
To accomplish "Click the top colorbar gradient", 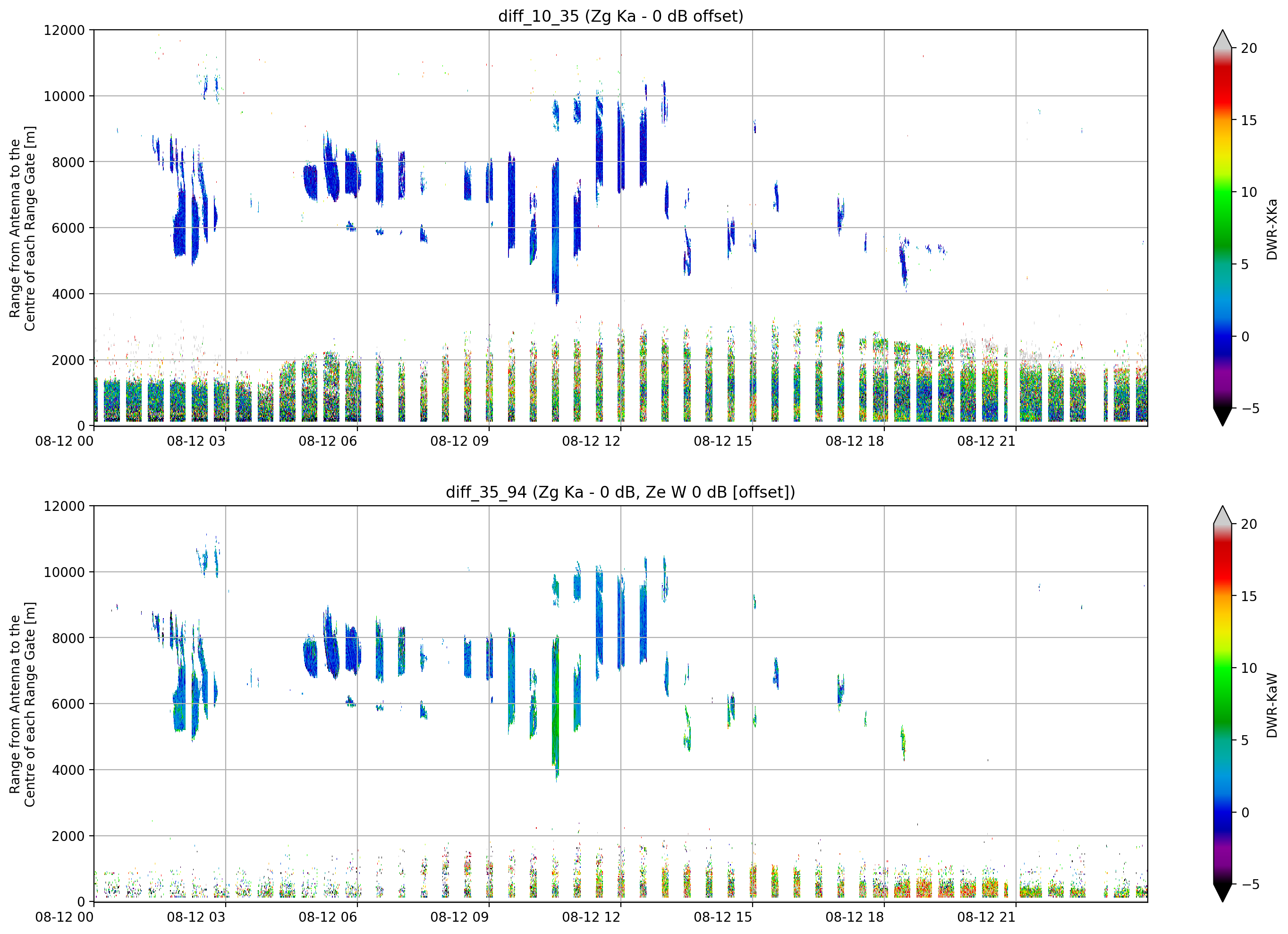I will click(1222, 228).
